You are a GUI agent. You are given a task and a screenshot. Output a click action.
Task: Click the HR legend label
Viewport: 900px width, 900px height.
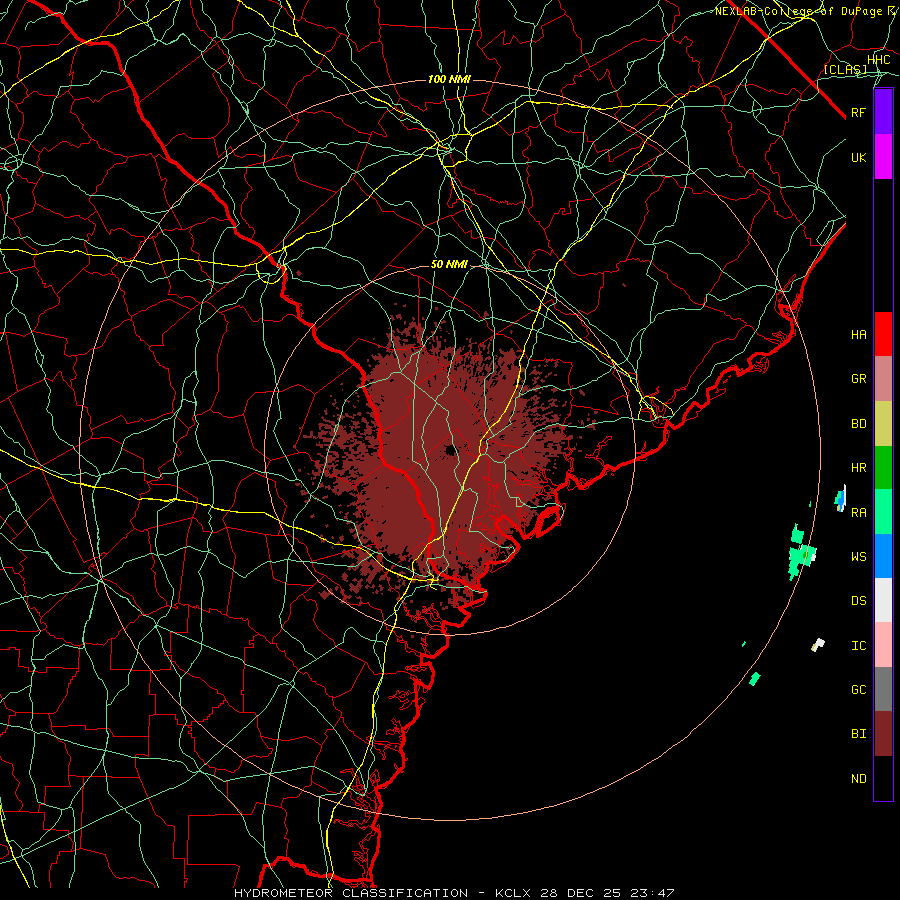pos(858,468)
